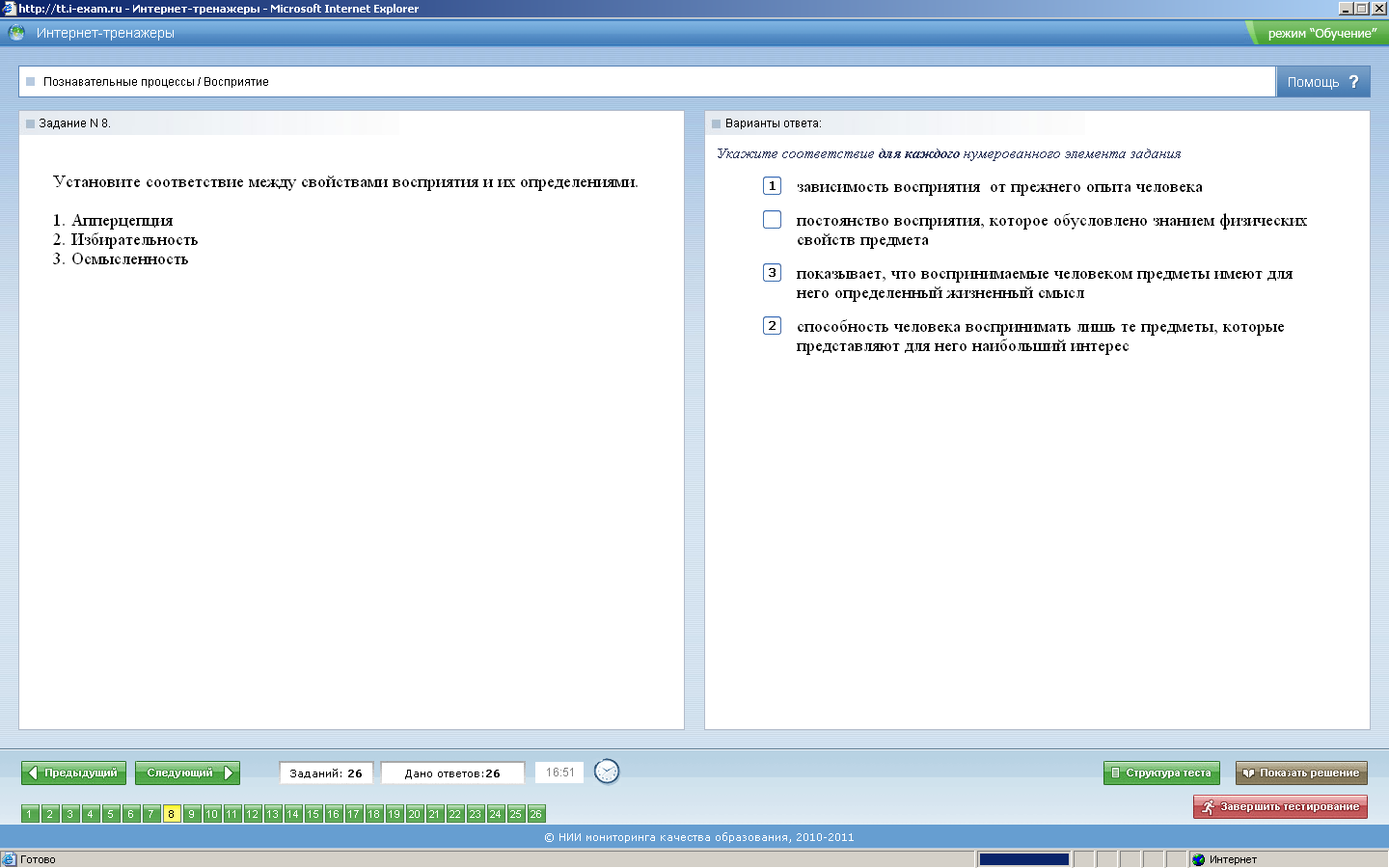This screenshot has width=1389, height=868.
Task: Click the 16:51 timer display
Action: pos(559,773)
